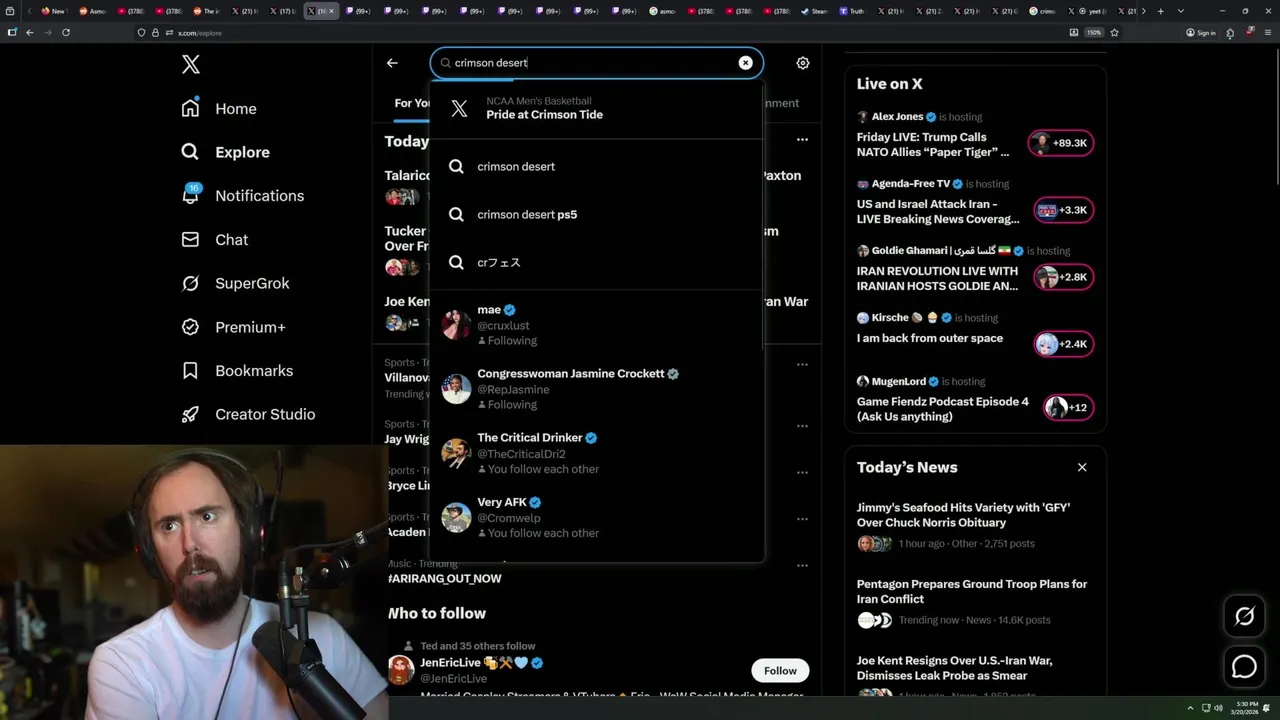This screenshot has height=720, width=1280.
Task: Open Jimmy's Seafood Chuck Norris news story
Action: coord(963,515)
